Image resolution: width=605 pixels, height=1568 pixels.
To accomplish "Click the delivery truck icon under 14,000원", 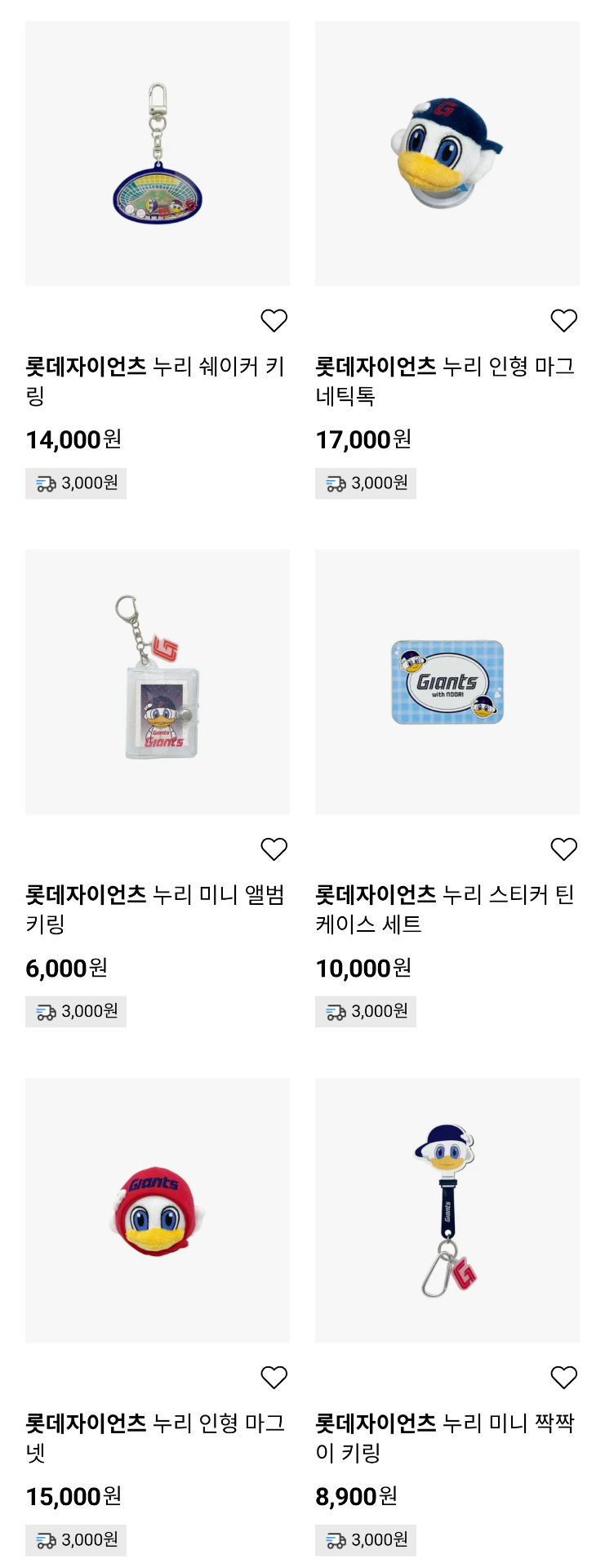I will (46, 484).
